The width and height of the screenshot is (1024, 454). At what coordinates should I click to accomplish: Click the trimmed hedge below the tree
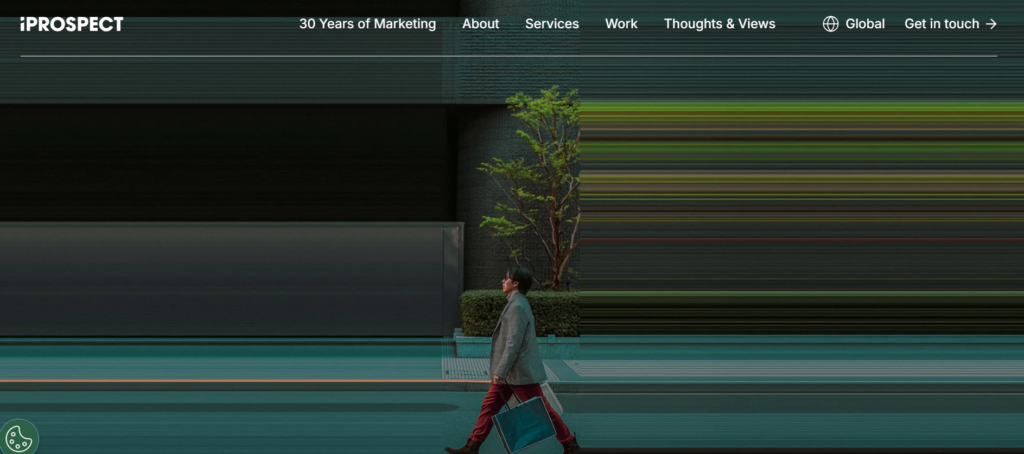pyautogui.click(x=519, y=313)
